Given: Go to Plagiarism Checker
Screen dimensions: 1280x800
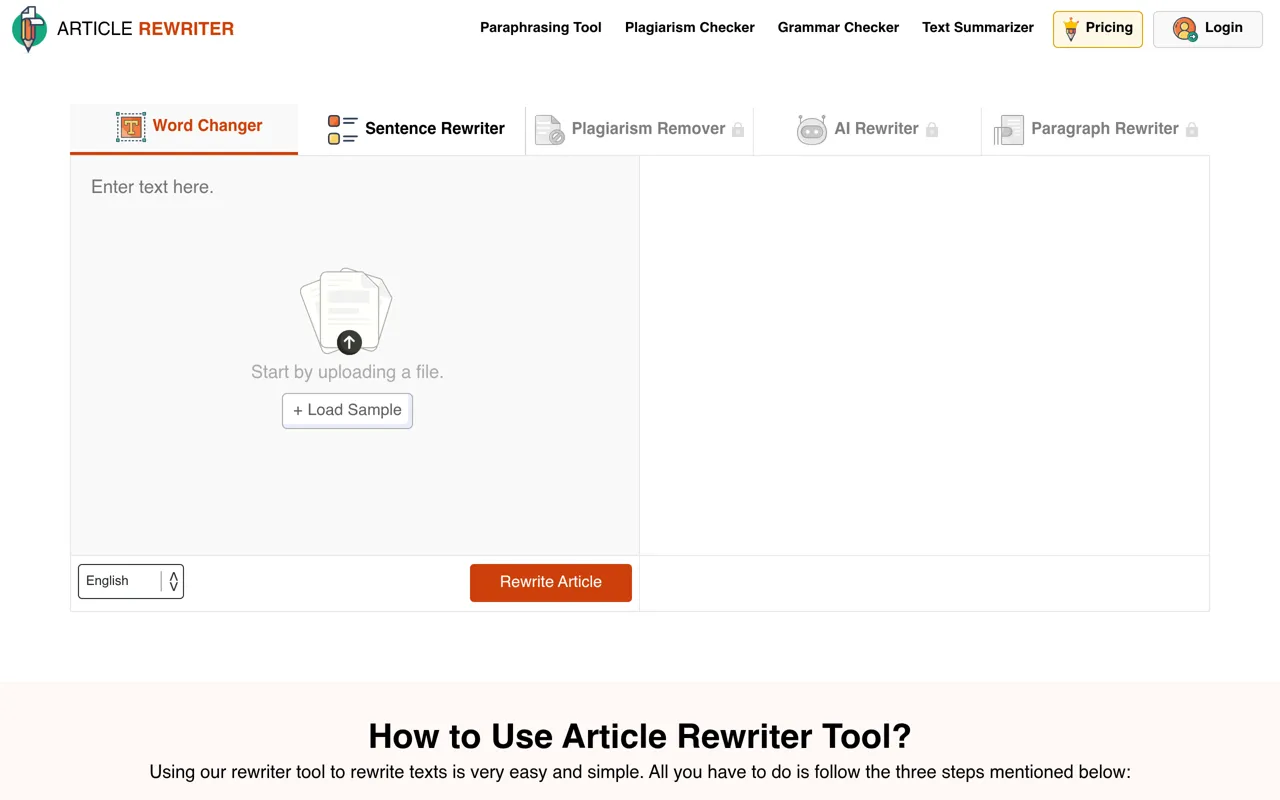Looking at the screenshot, I should 690,27.
